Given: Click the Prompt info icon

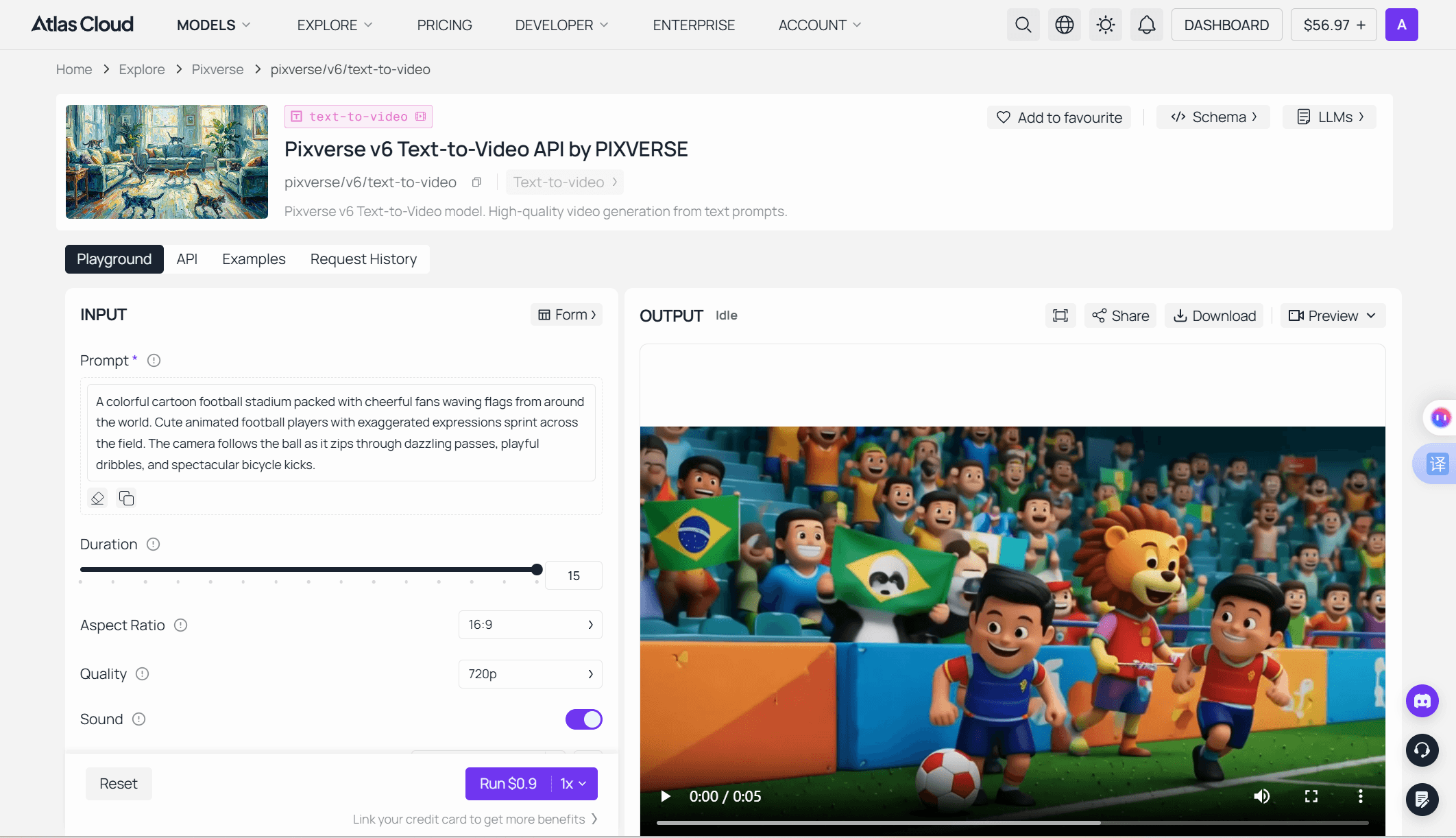Looking at the screenshot, I should pyautogui.click(x=154, y=361).
